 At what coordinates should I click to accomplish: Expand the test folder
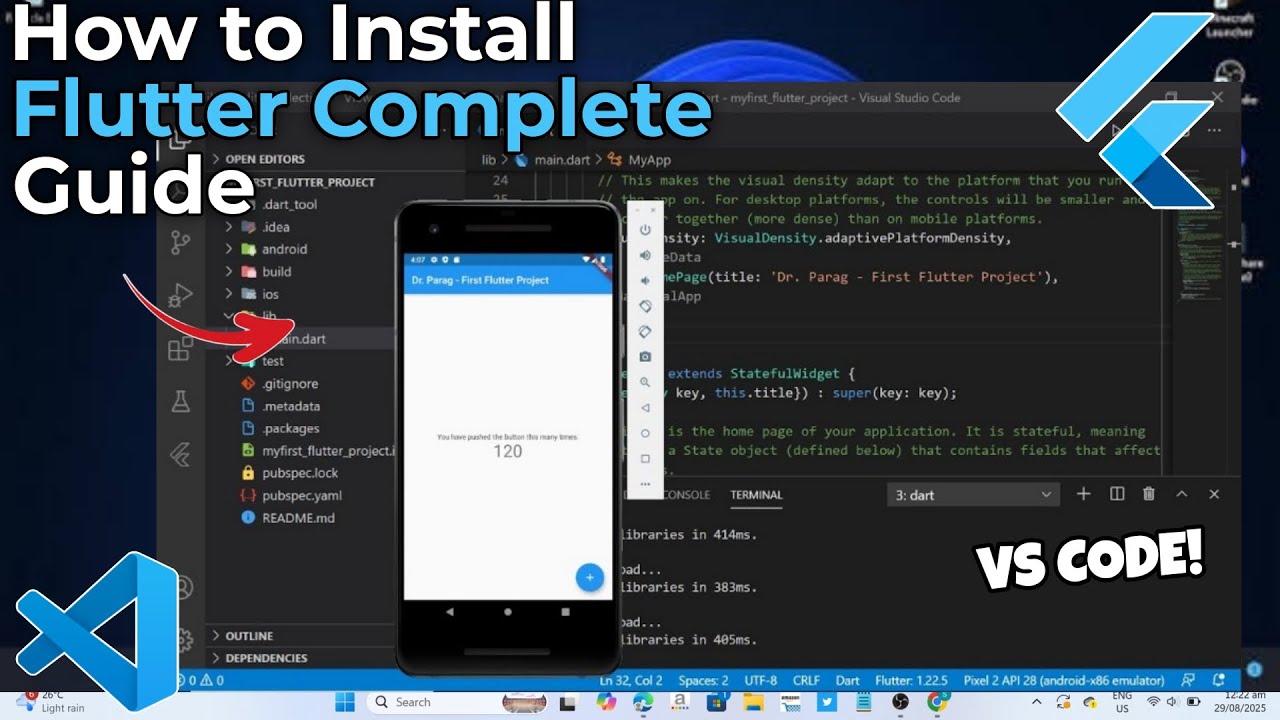point(272,361)
